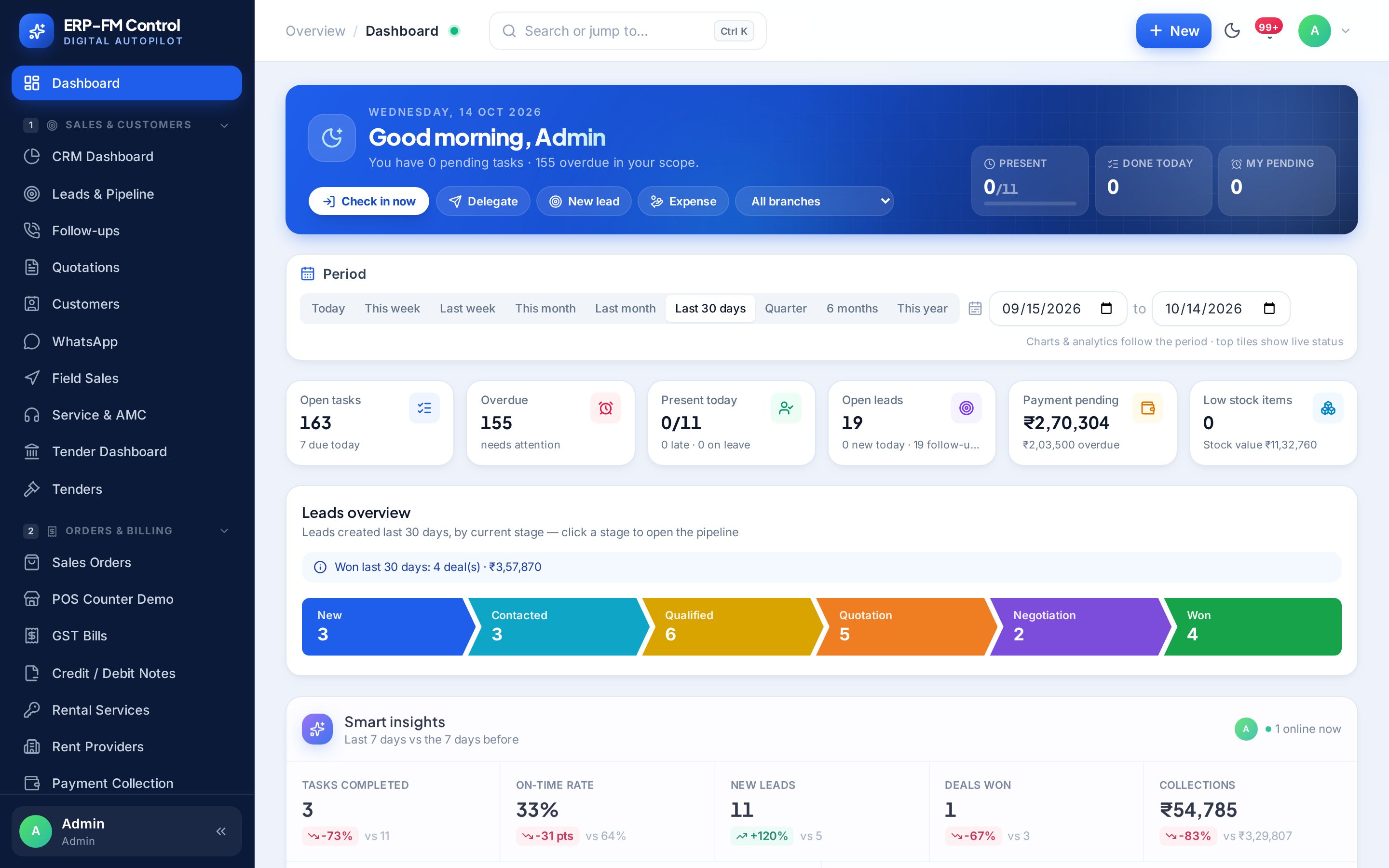The image size is (1389, 868).
Task: Open Service & AMC
Action: [127, 415]
